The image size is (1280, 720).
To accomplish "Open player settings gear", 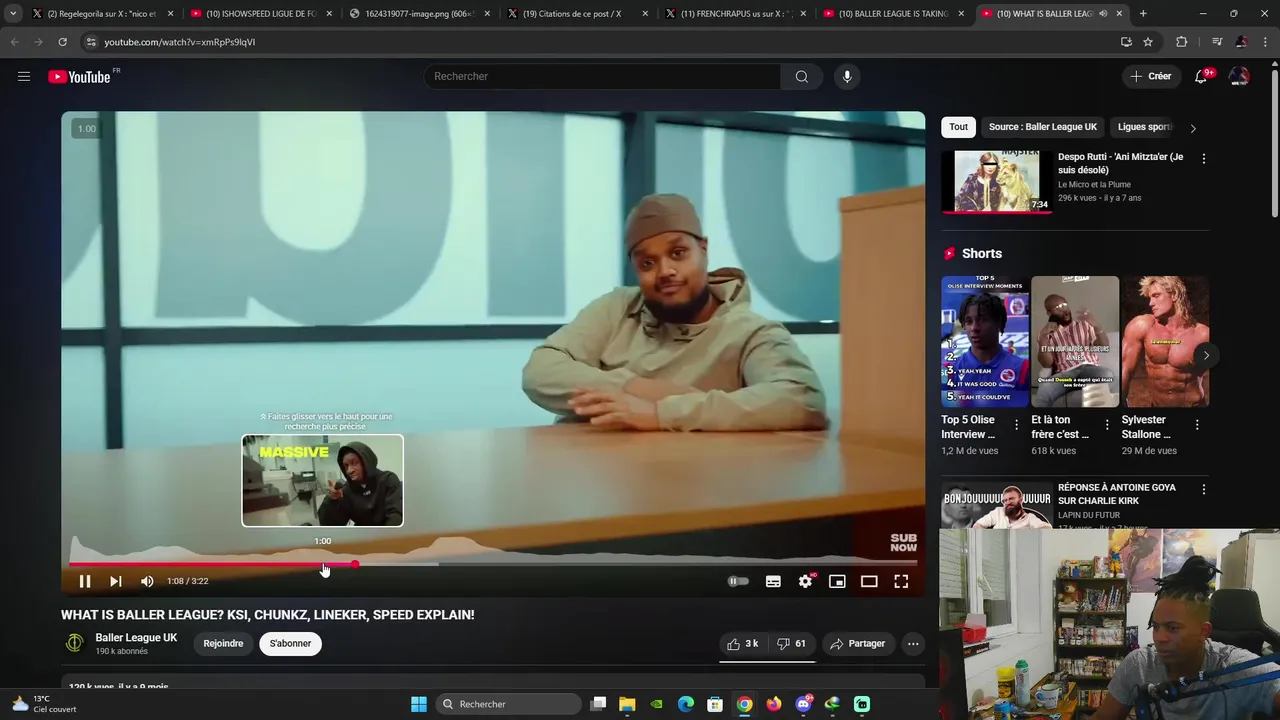I will click(x=805, y=581).
